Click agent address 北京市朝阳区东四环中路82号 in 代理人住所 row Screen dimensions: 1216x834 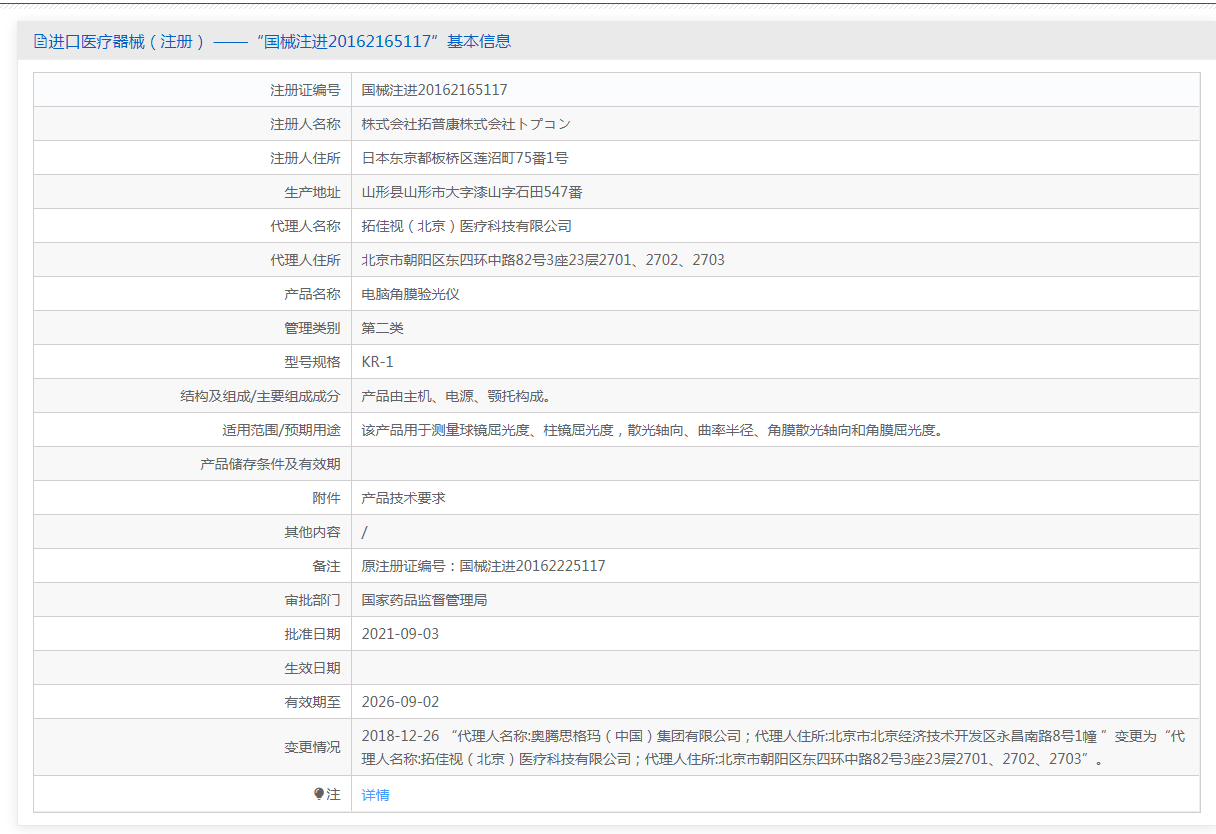(x=543, y=260)
